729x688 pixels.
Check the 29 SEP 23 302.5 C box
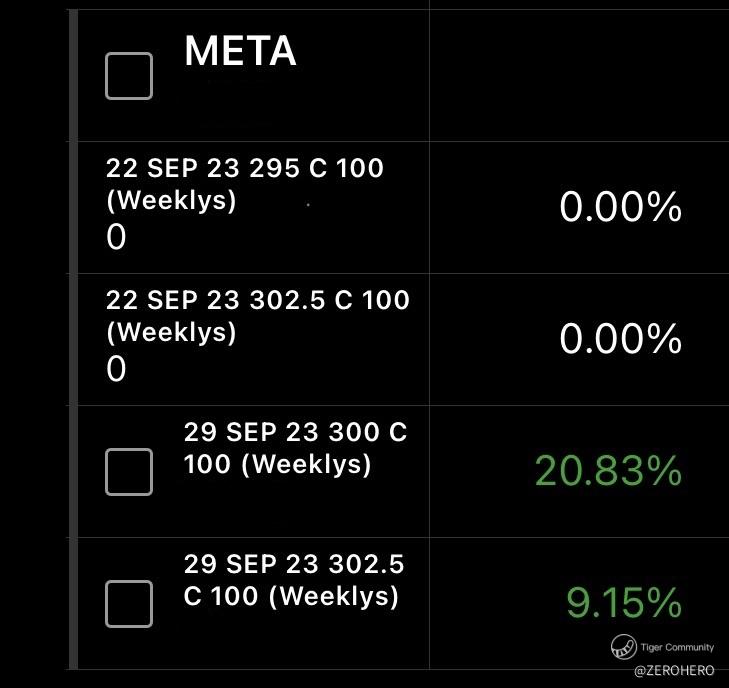[x=129, y=604]
